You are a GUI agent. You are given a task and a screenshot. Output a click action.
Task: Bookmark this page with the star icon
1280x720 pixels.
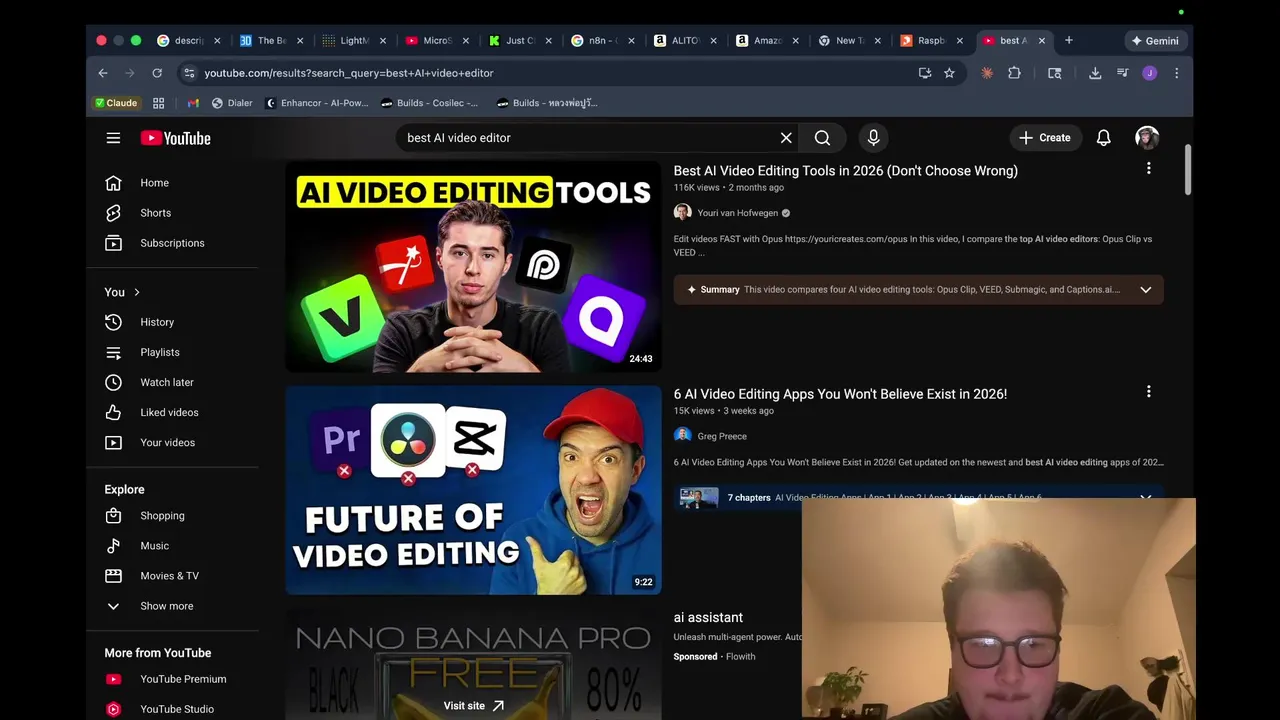click(x=949, y=73)
